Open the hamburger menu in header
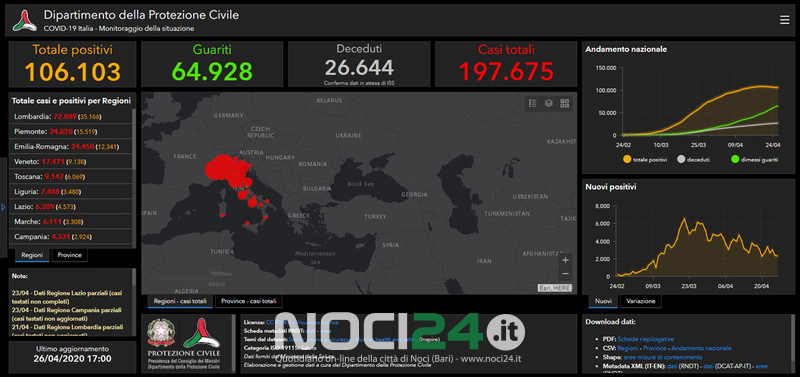 click(x=784, y=20)
